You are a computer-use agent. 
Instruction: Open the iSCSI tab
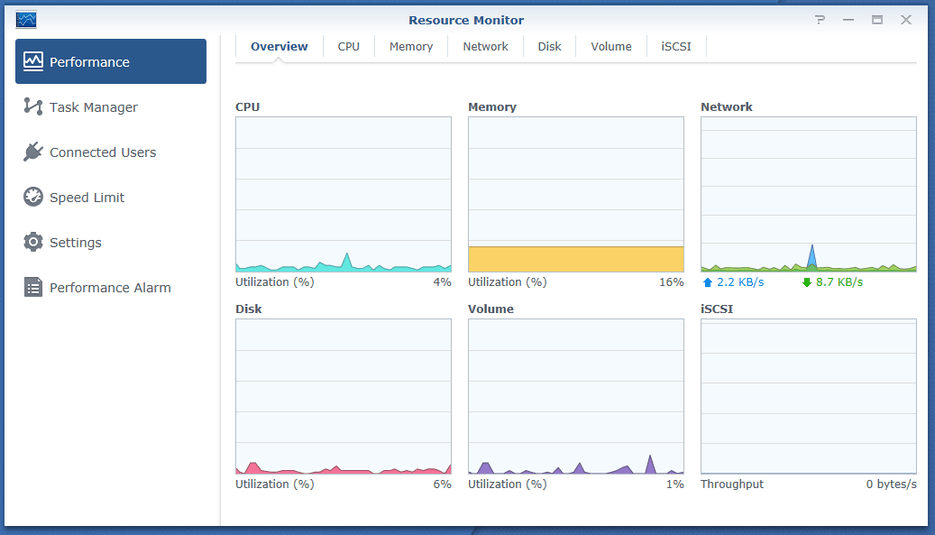point(677,47)
